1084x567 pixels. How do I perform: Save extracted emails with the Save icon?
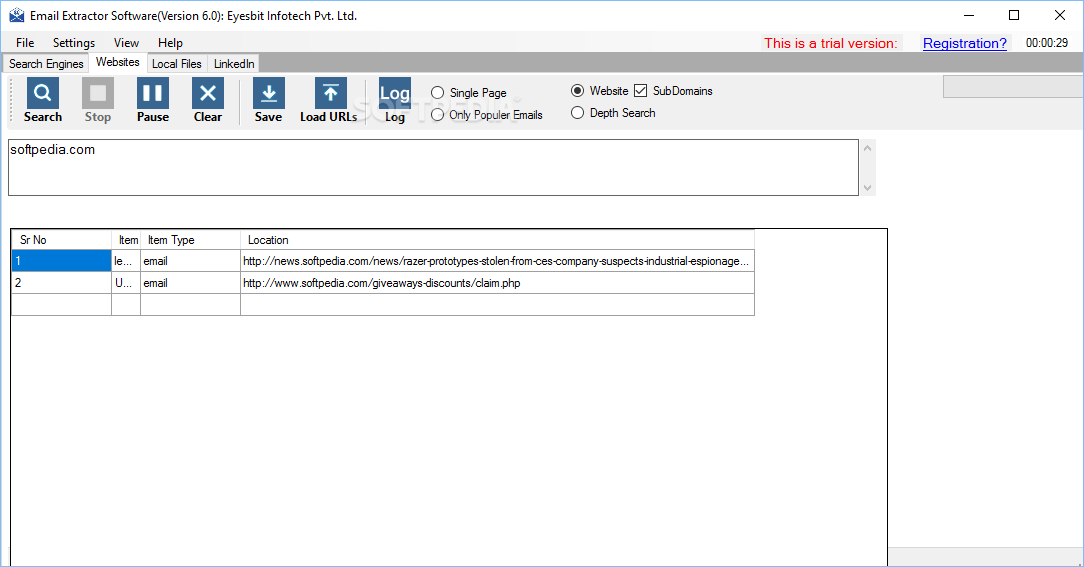click(268, 93)
